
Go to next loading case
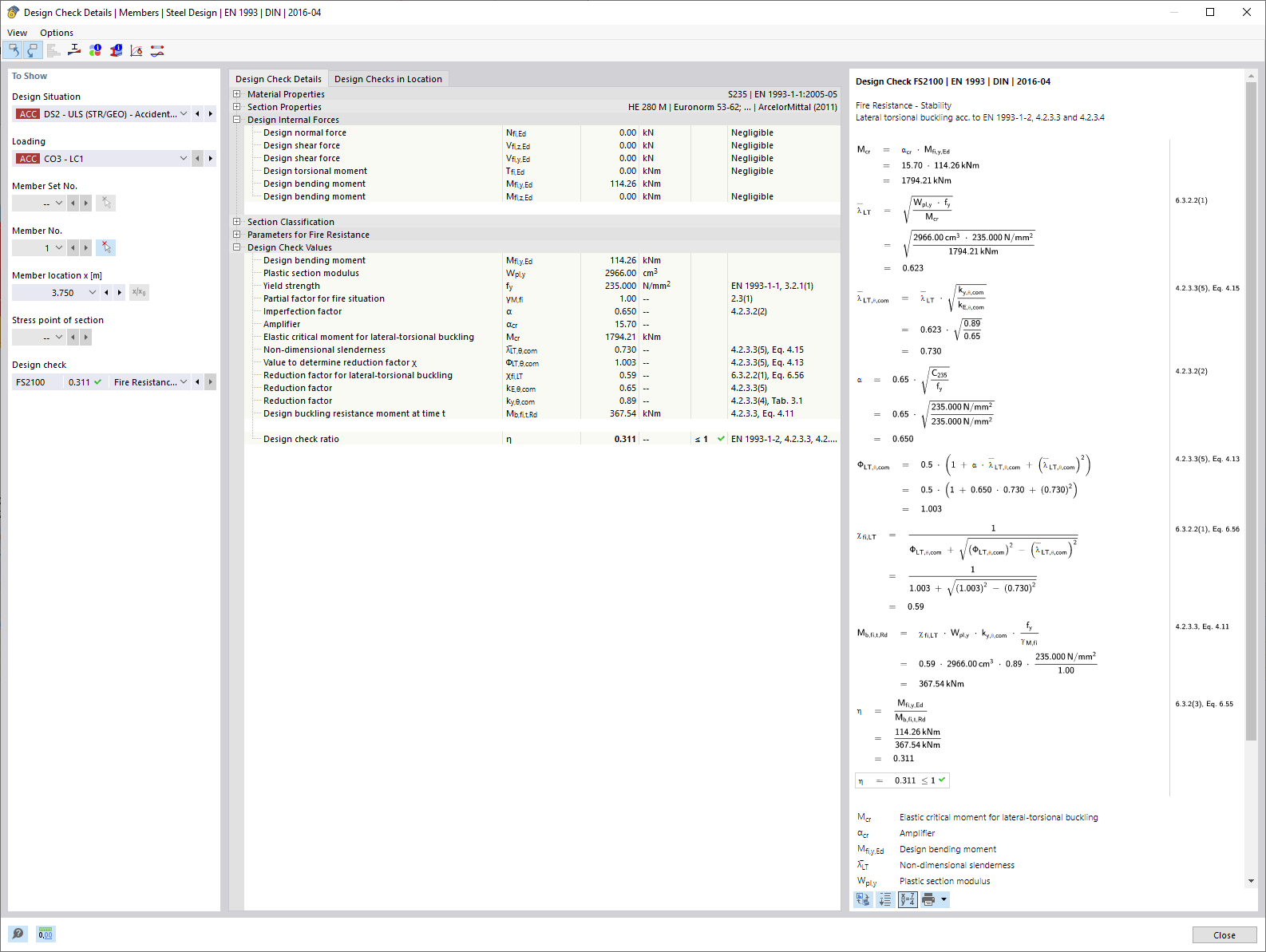(x=211, y=159)
